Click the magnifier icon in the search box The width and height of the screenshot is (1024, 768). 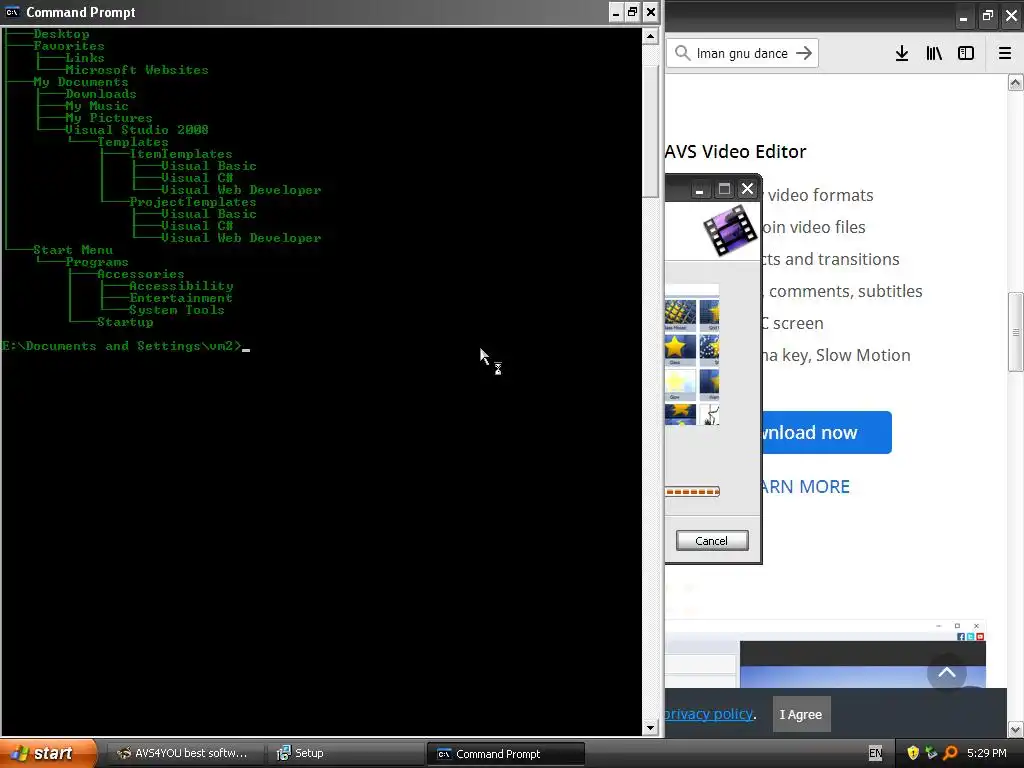(682, 53)
